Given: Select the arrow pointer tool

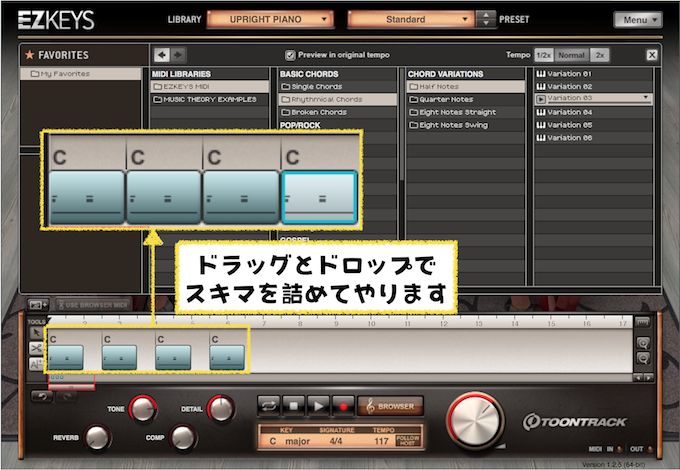Looking at the screenshot, I should pyautogui.click(x=36, y=333).
